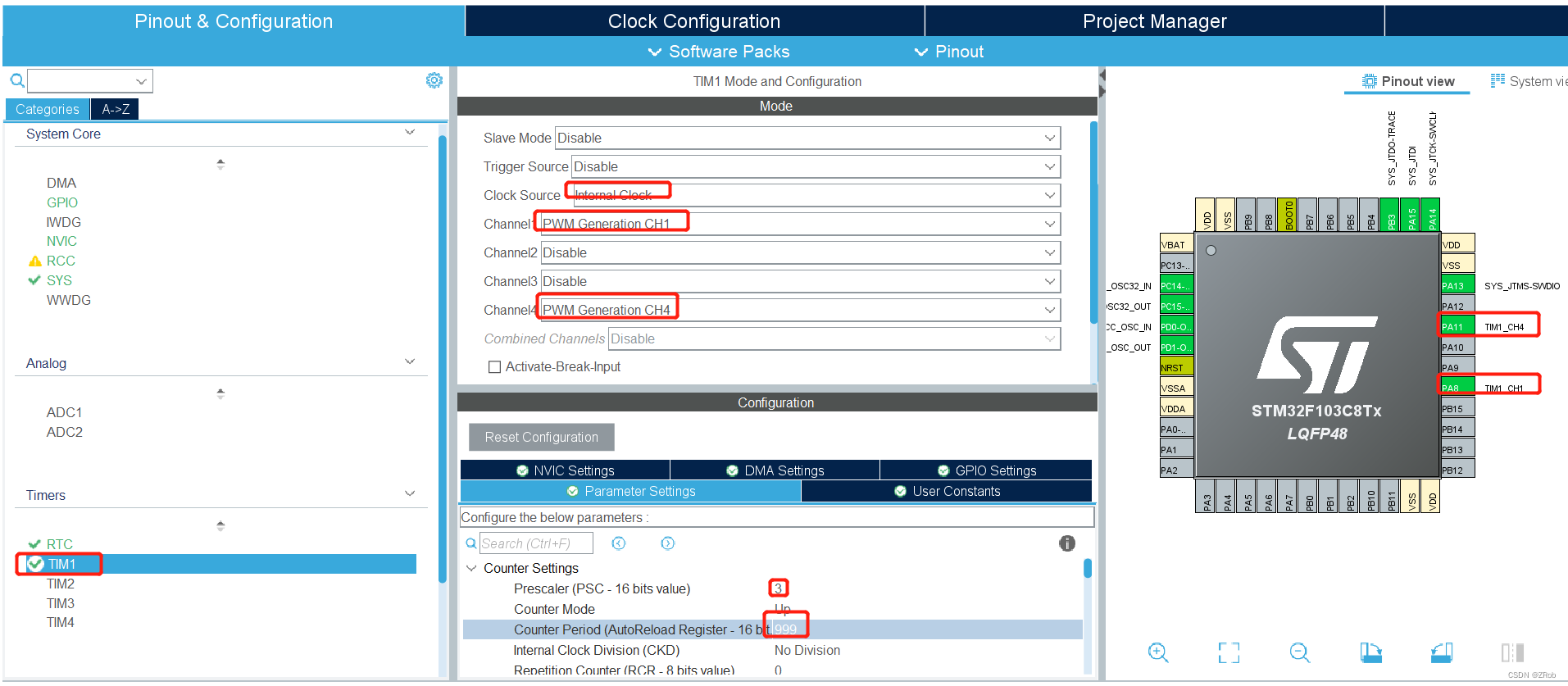Click the RCC warning icon

pyautogui.click(x=34, y=261)
